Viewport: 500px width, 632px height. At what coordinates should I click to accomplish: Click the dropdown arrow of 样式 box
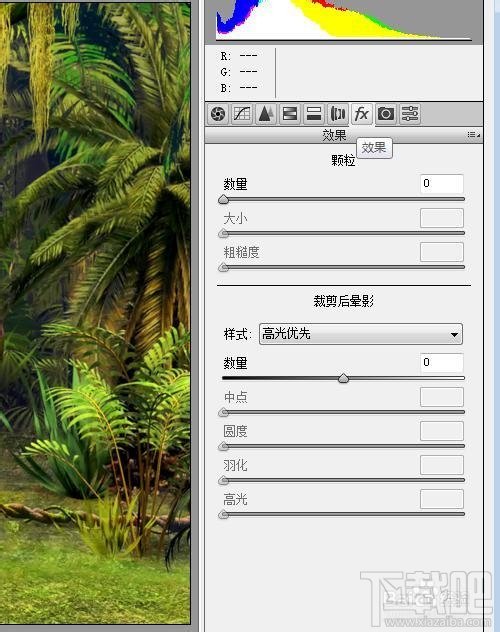454,335
